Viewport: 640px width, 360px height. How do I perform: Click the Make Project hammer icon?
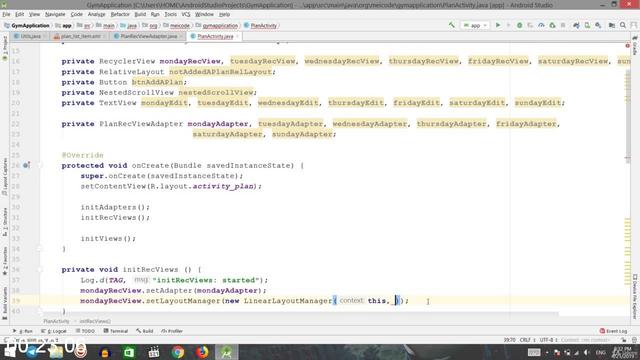click(x=451, y=25)
